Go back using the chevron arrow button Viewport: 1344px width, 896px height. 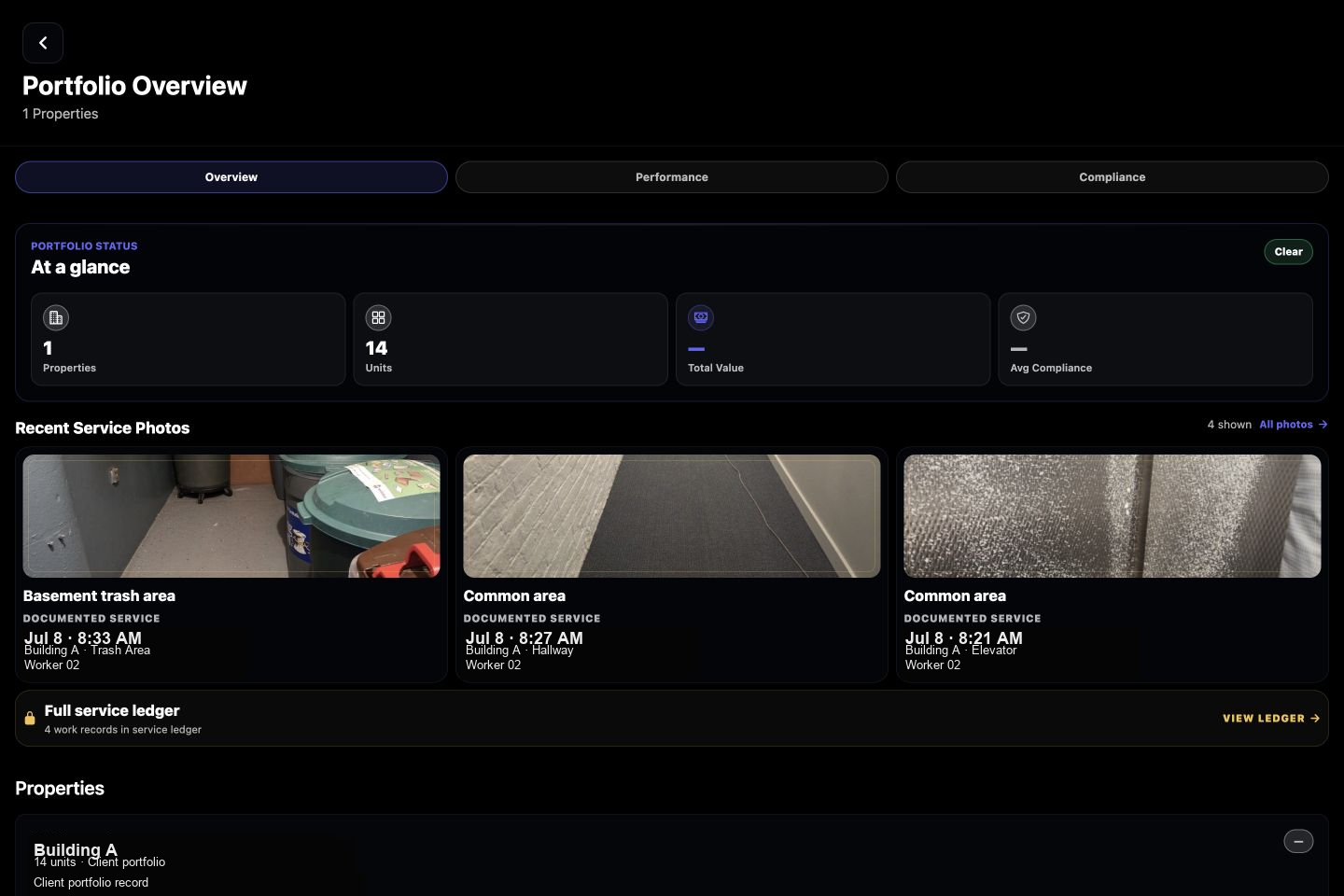43,43
